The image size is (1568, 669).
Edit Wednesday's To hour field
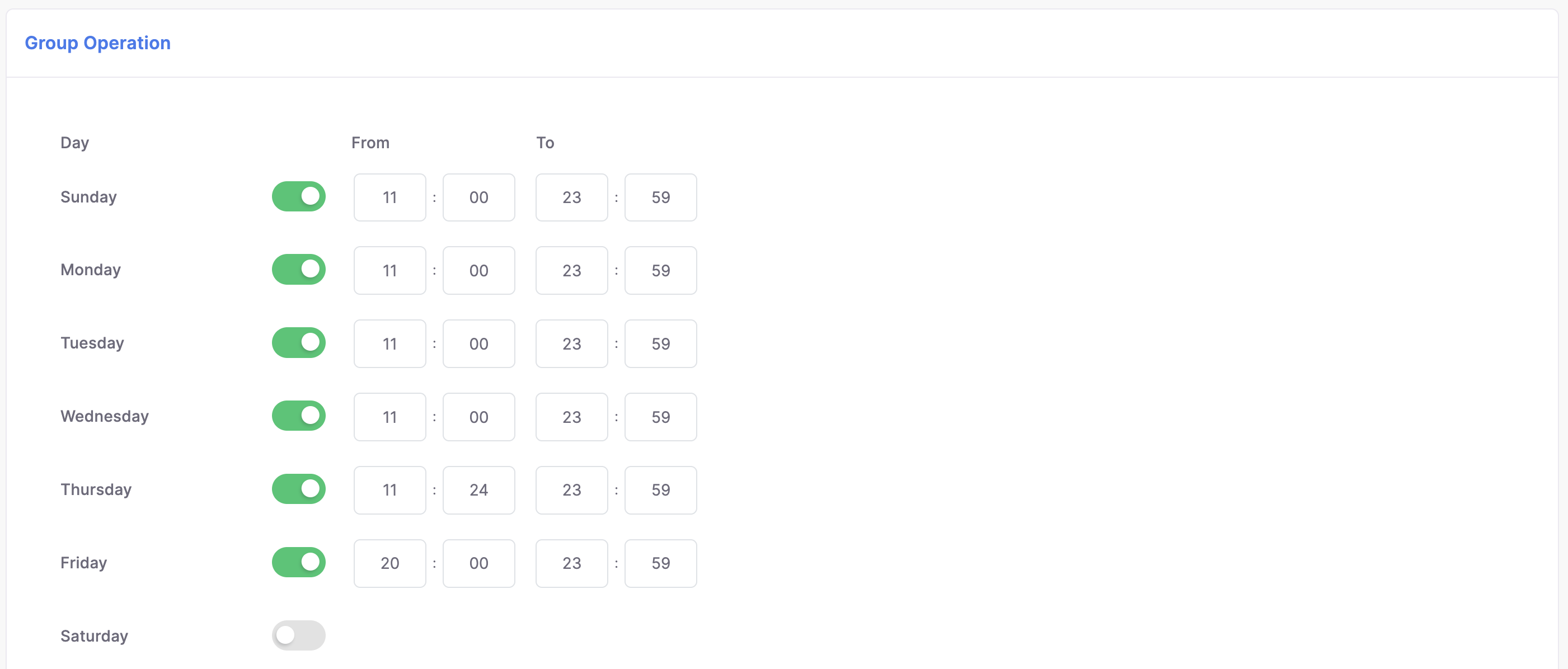click(571, 417)
